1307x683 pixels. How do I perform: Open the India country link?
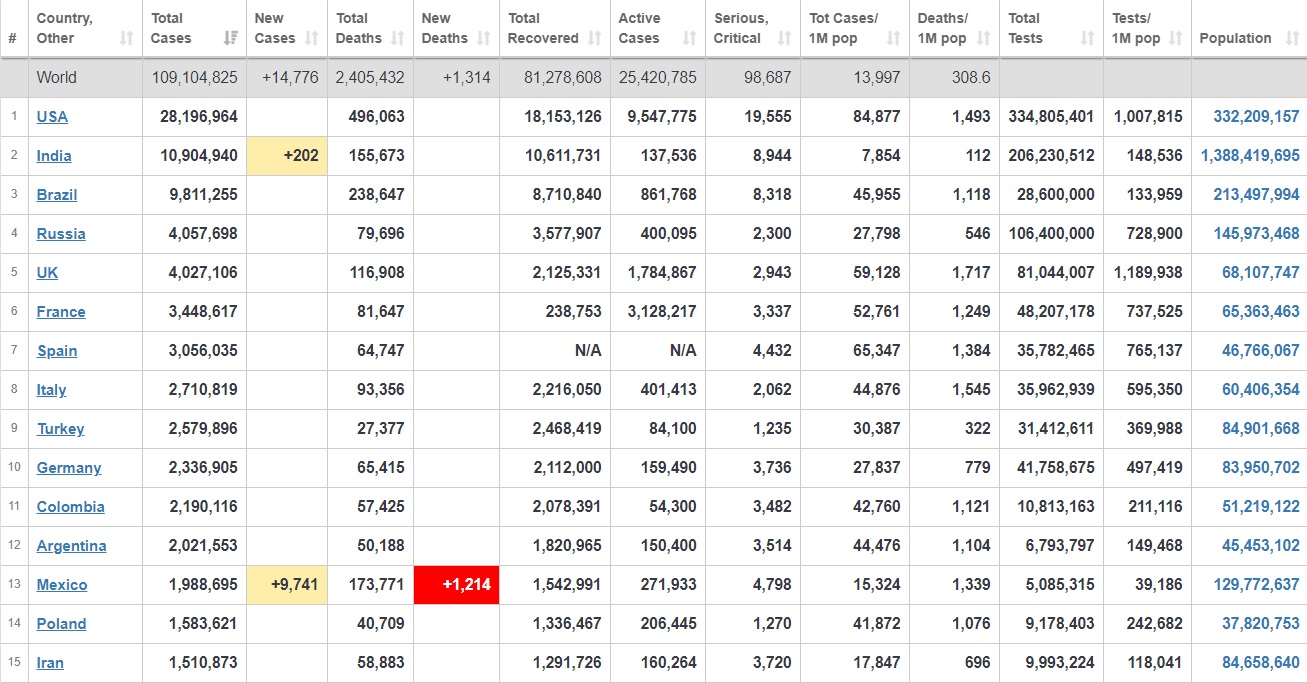(54, 155)
